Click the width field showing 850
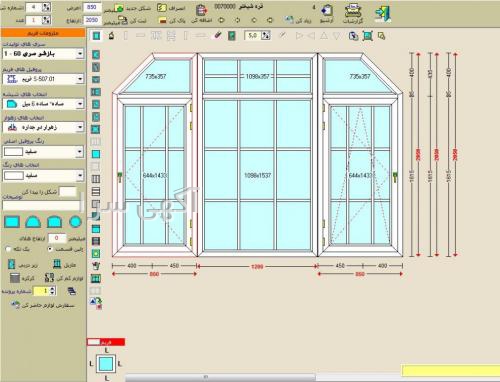Screen dimensions: 500x382 point(91,7)
